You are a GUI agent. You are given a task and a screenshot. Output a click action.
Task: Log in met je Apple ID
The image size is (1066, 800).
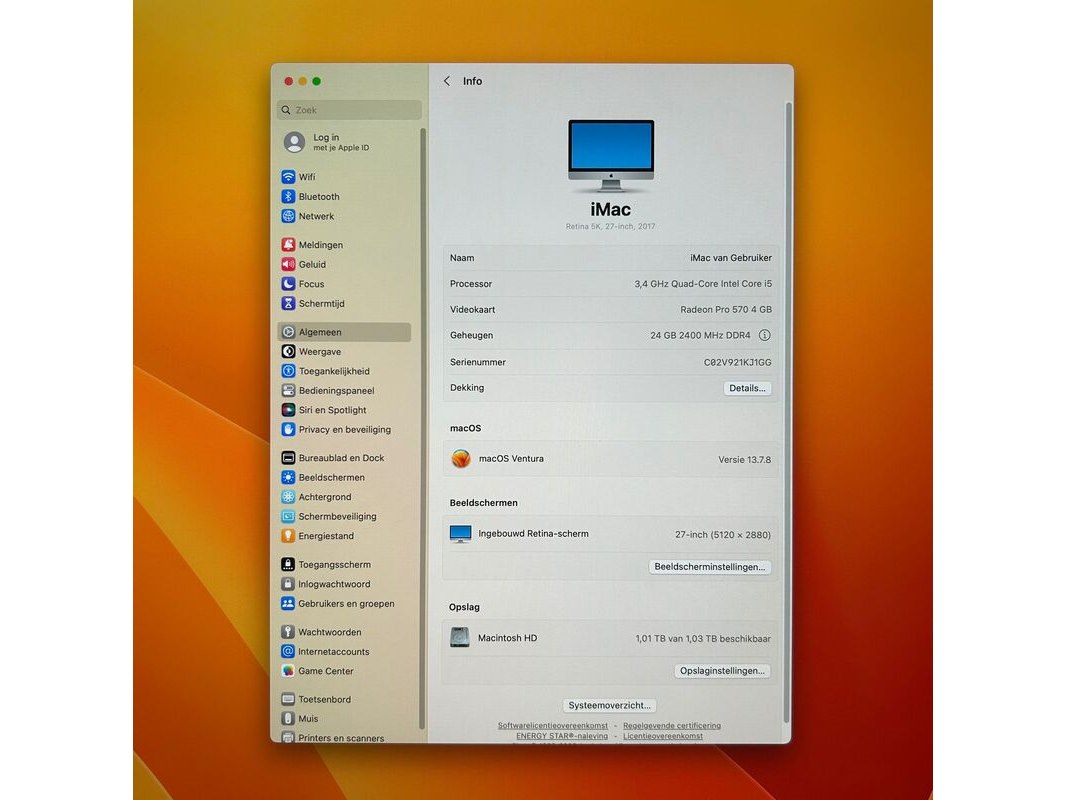(340, 142)
